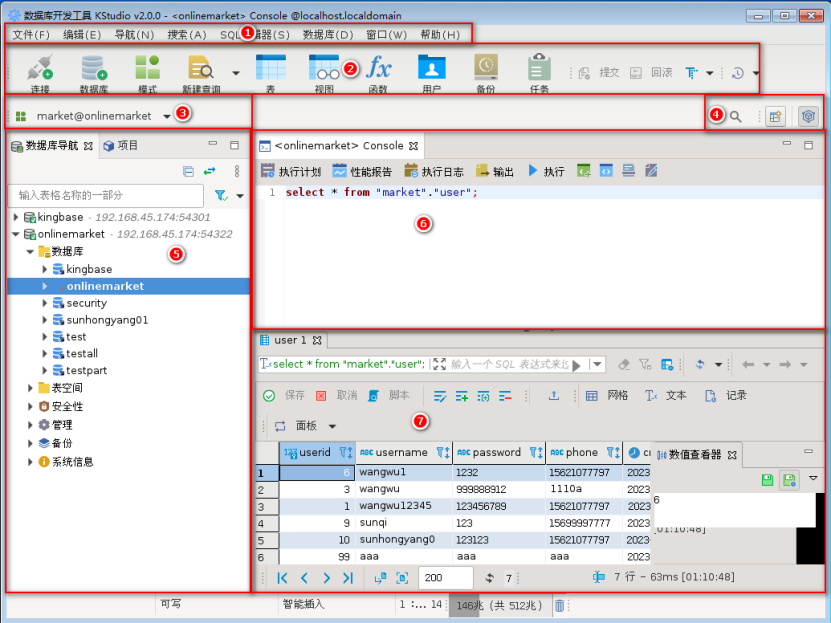Expand the 安全性 node
This screenshot has width=831, height=623.
click(30, 406)
